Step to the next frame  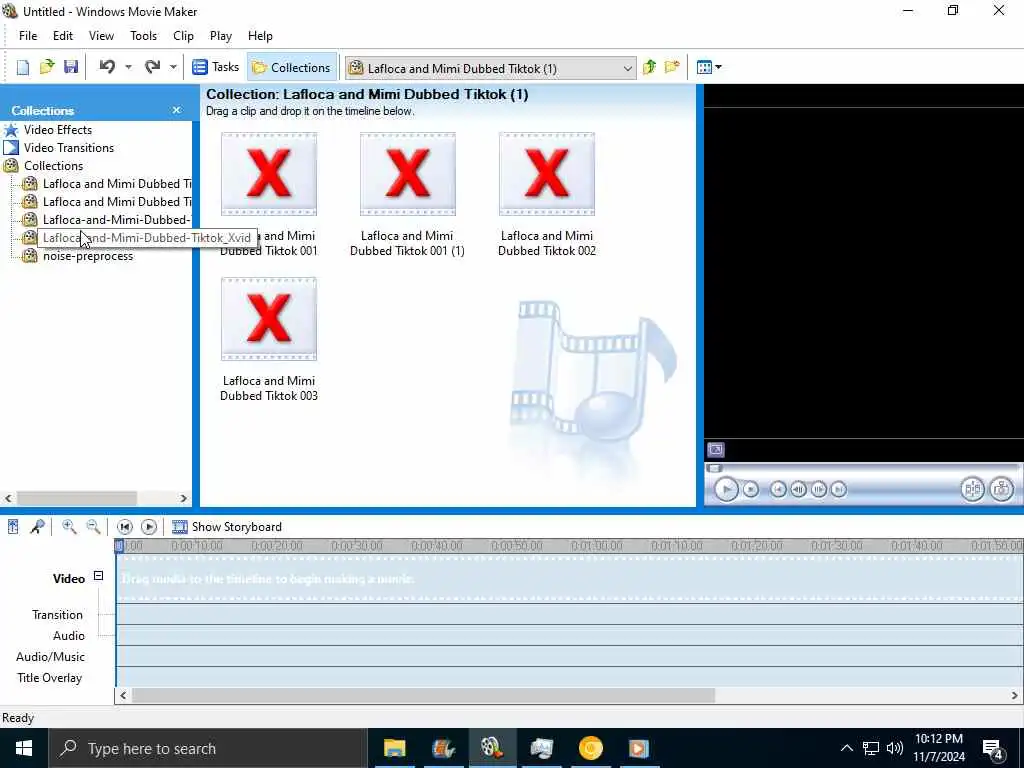point(818,489)
